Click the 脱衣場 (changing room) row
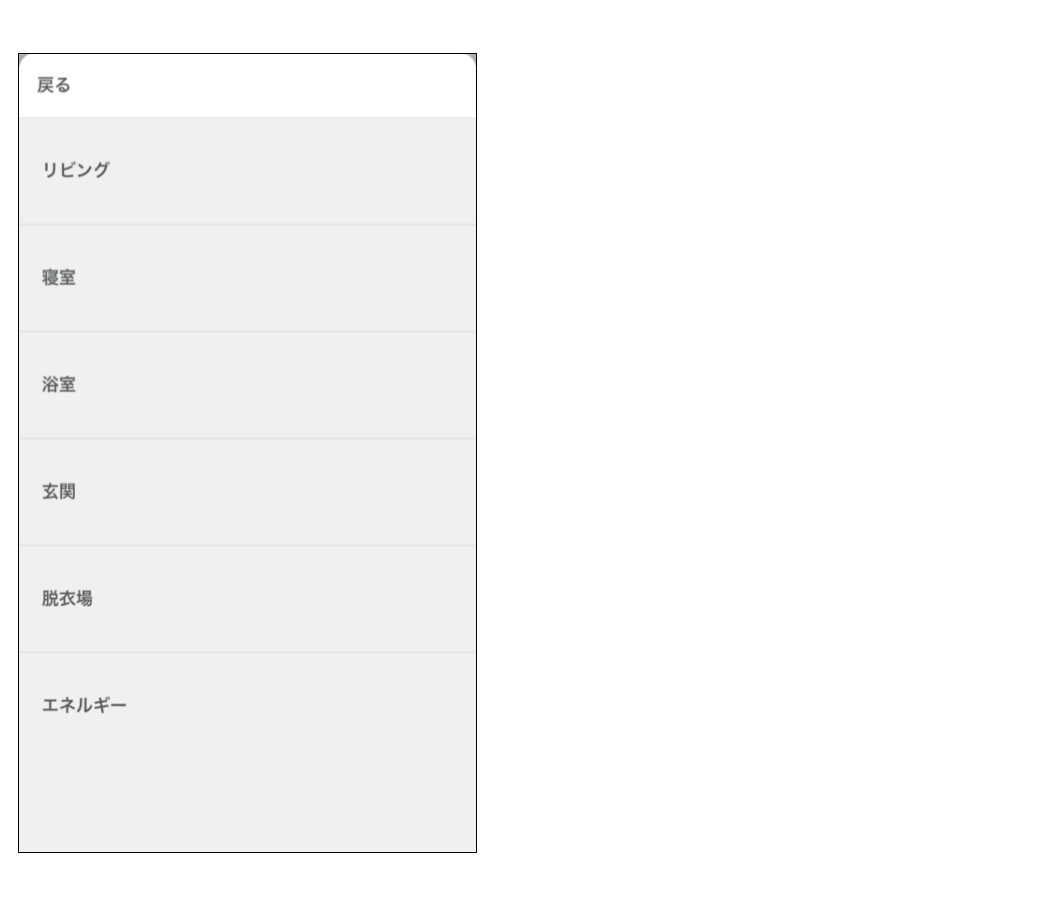 point(247,599)
